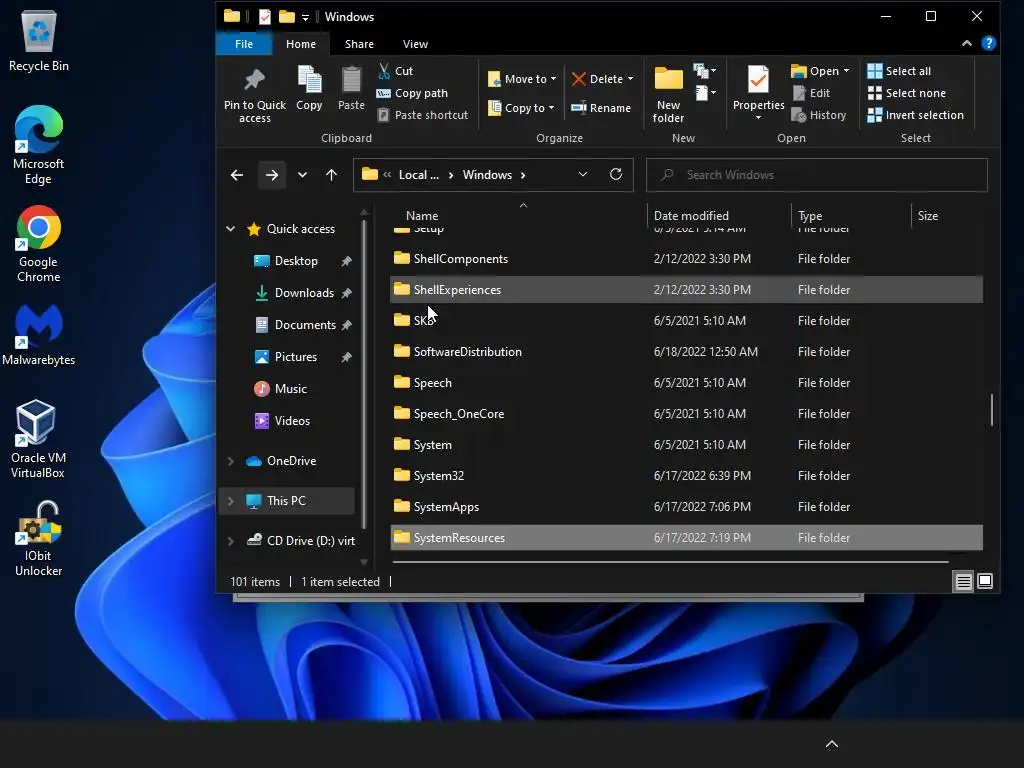Sort by the Type column header
This screenshot has height=768, width=1024.
(x=810, y=216)
